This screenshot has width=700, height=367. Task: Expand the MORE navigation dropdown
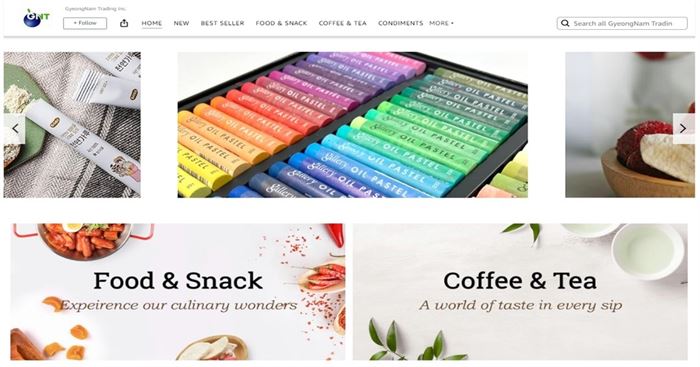[441, 23]
